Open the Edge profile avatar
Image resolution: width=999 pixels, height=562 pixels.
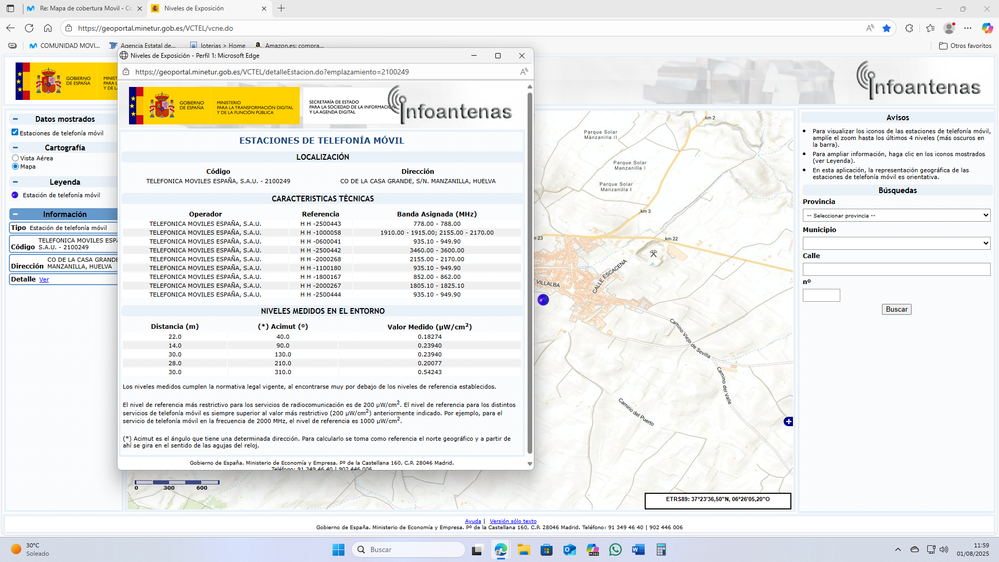(x=949, y=28)
